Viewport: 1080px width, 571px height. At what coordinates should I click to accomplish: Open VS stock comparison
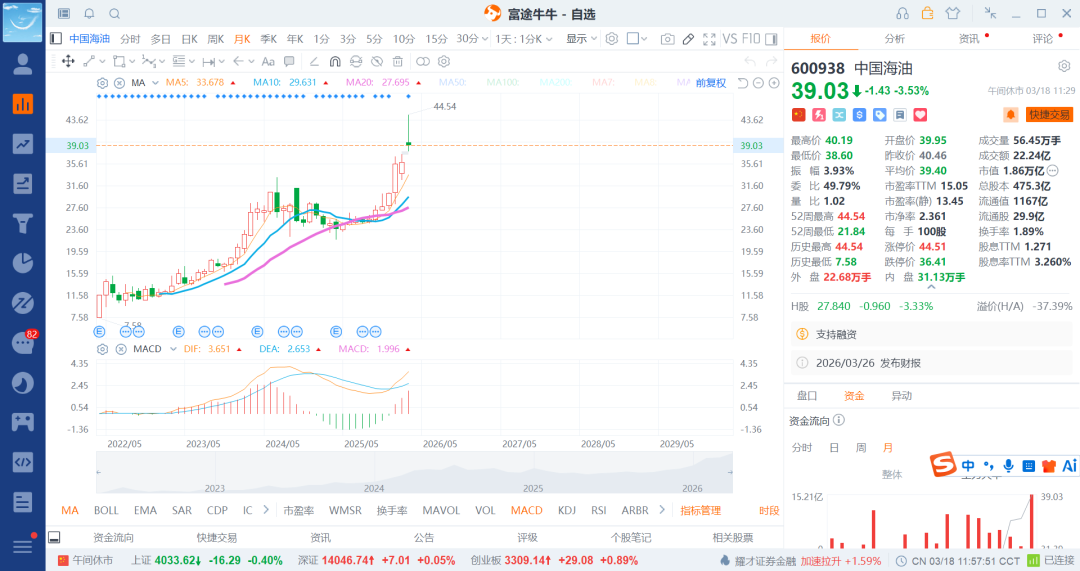[729, 39]
